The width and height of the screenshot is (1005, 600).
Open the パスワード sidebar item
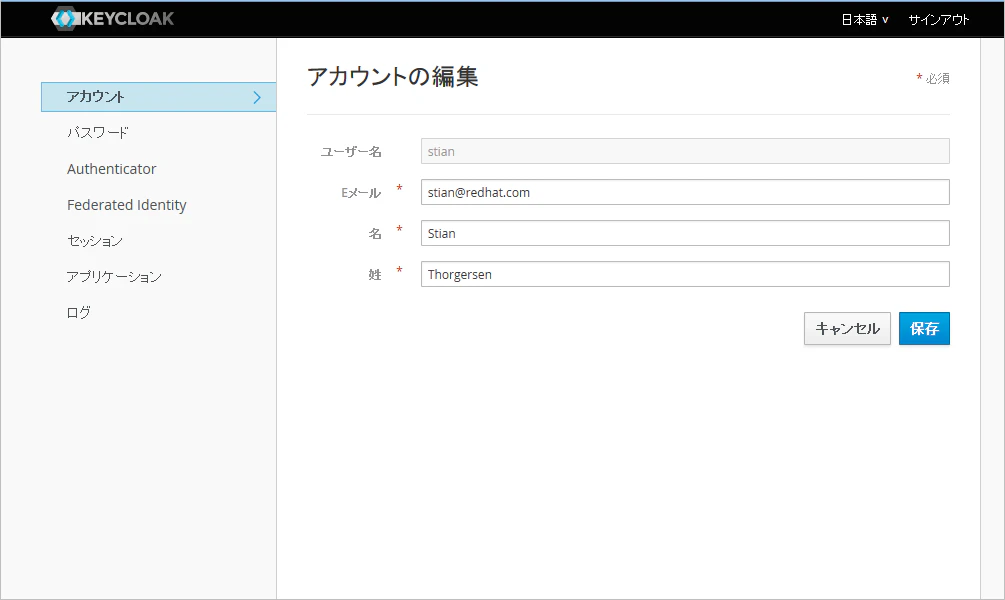coord(97,133)
